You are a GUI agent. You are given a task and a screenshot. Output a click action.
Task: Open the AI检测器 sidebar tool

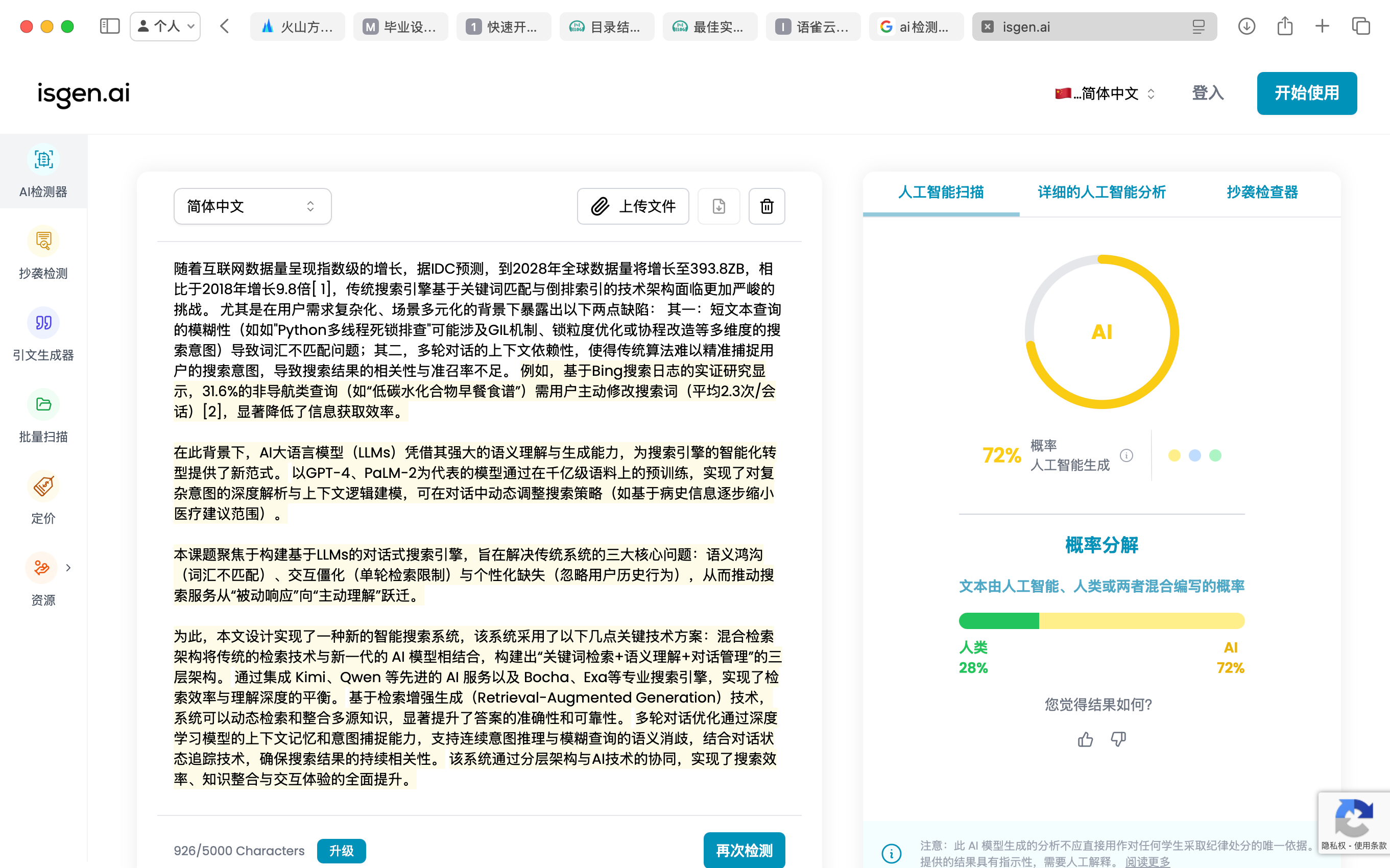pos(43,171)
